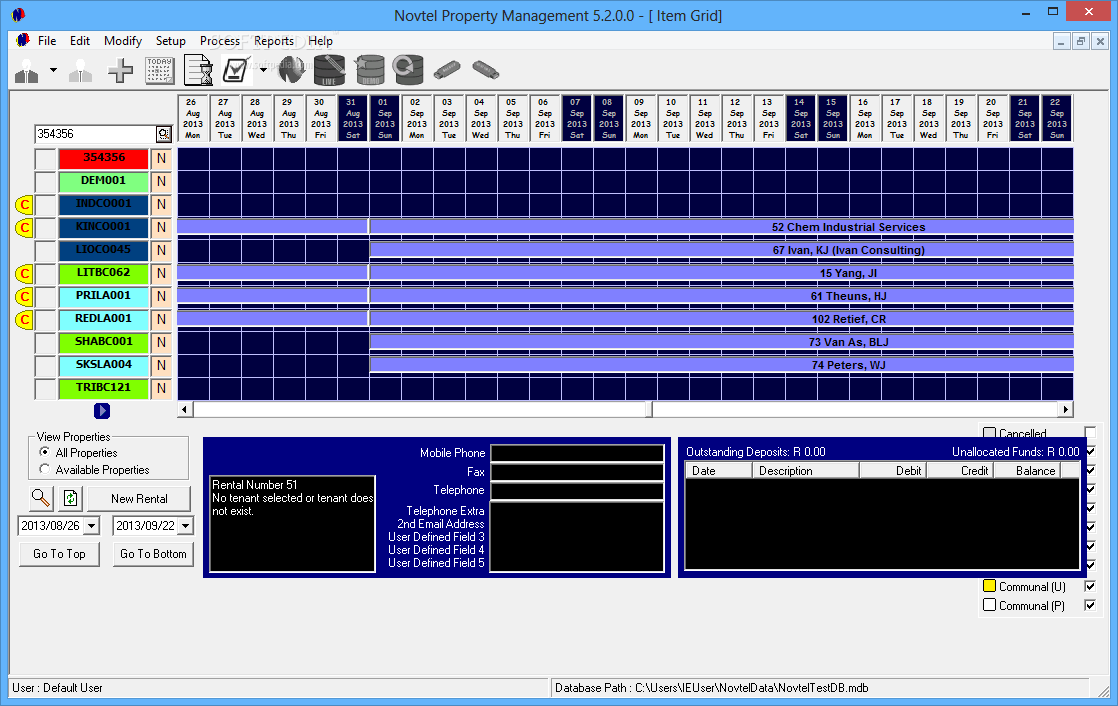This screenshot has height=706, width=1118.
Task: Select the 74 Peters, WJ rental bar
Action: click(x=721, y=365)
